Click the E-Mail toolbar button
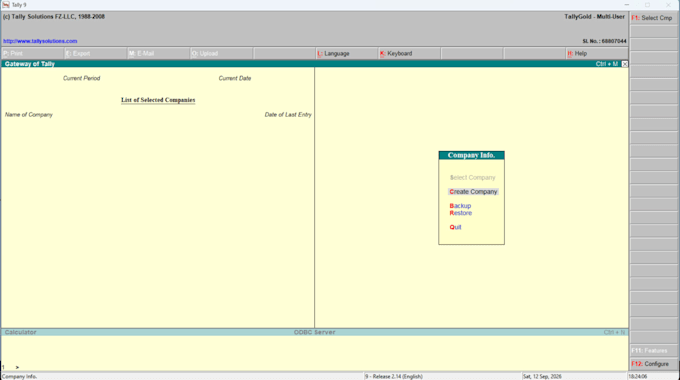The width and height of the screenshot is (680, 380). pyautogui.click(x=158, y=53)
